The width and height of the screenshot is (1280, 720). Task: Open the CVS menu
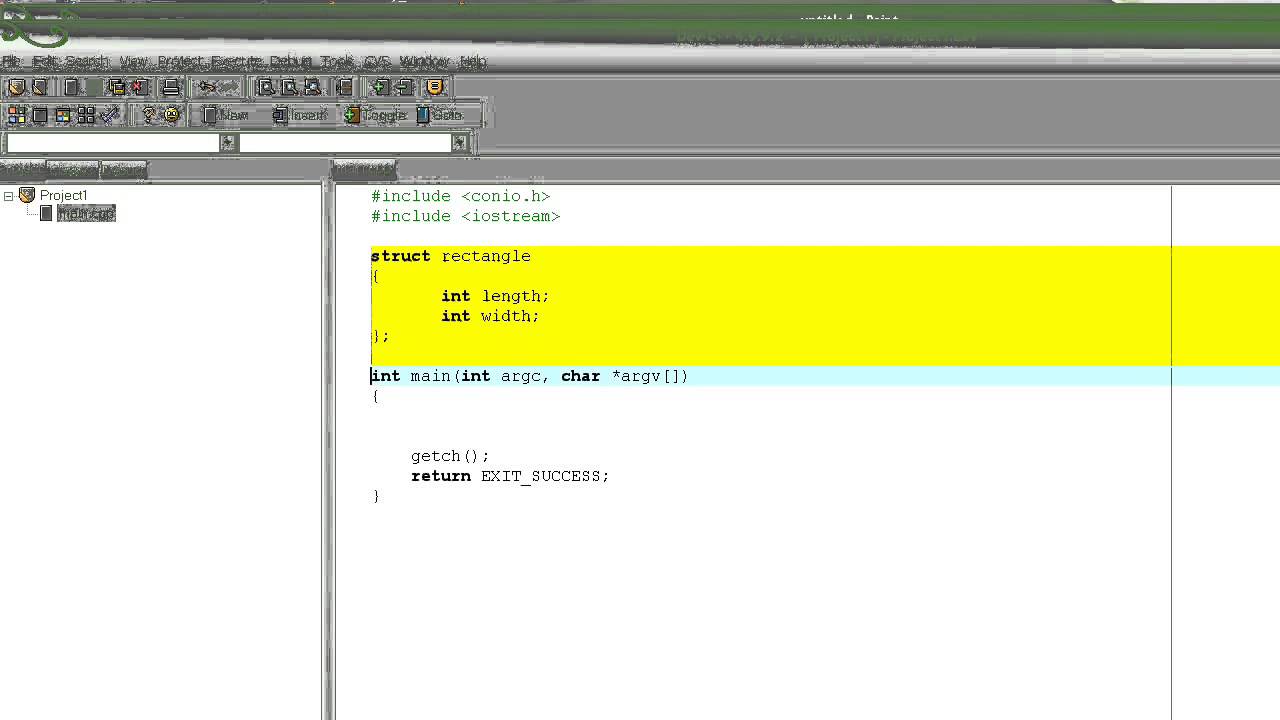(377, 62)
